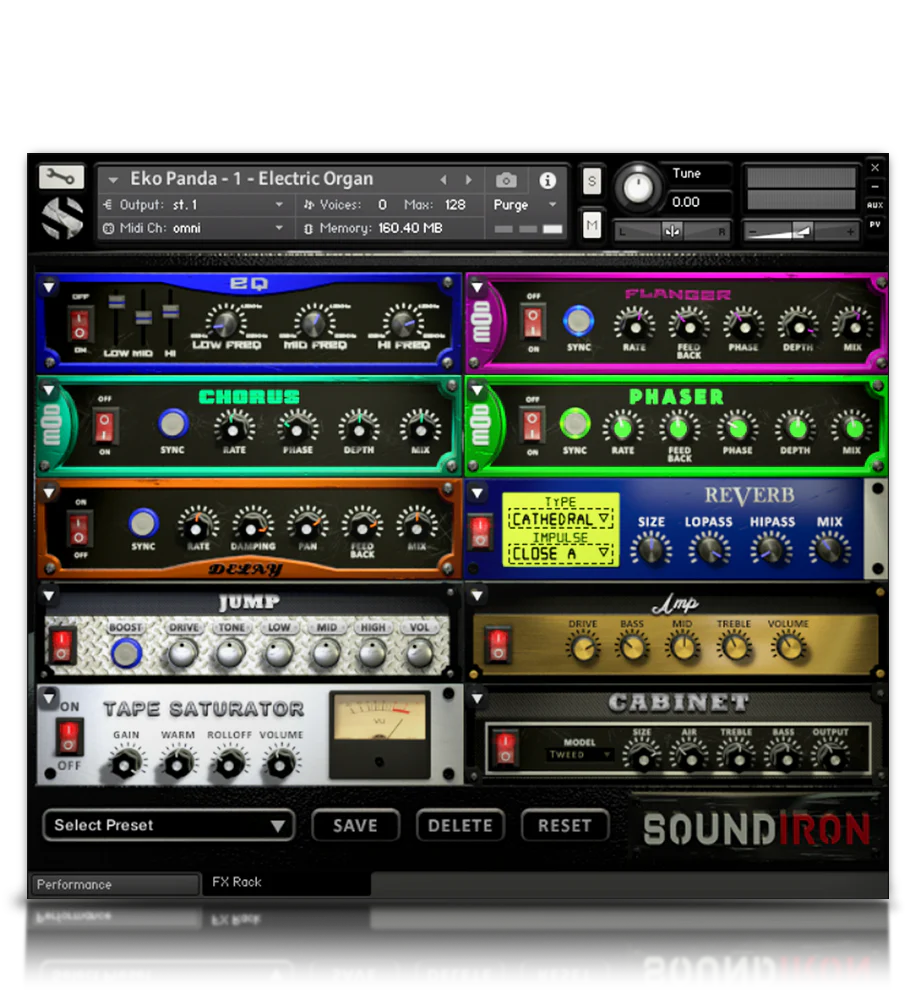This screenshot has width=911, height=1002.
Task: Toggle the Flanger power switch
Action: point(533,321)
